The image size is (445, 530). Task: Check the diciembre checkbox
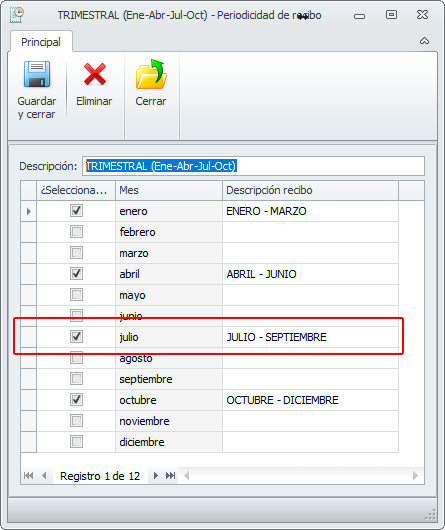[x=76, y=442]
